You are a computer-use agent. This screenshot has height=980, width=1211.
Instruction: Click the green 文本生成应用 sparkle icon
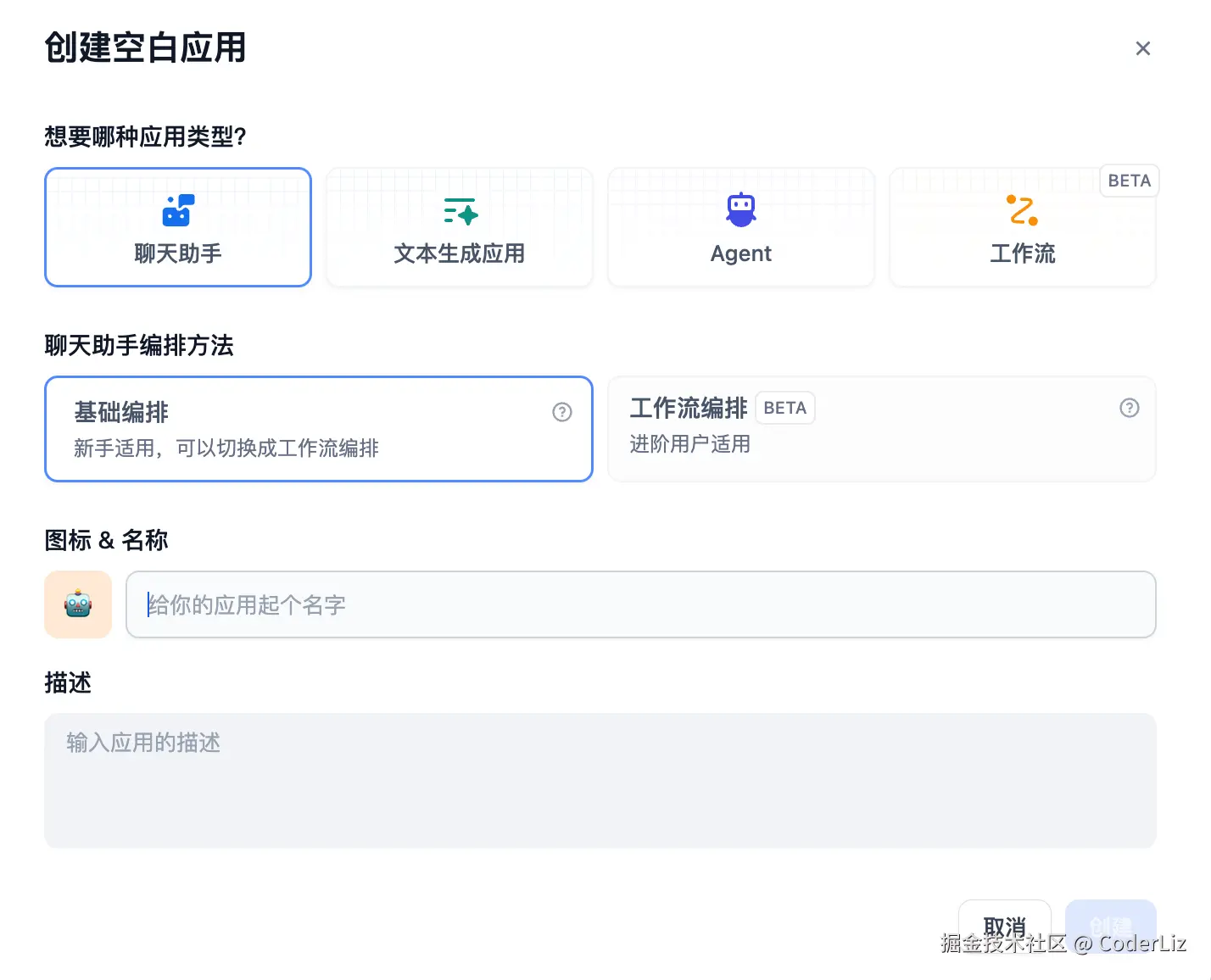coord(460,211)
